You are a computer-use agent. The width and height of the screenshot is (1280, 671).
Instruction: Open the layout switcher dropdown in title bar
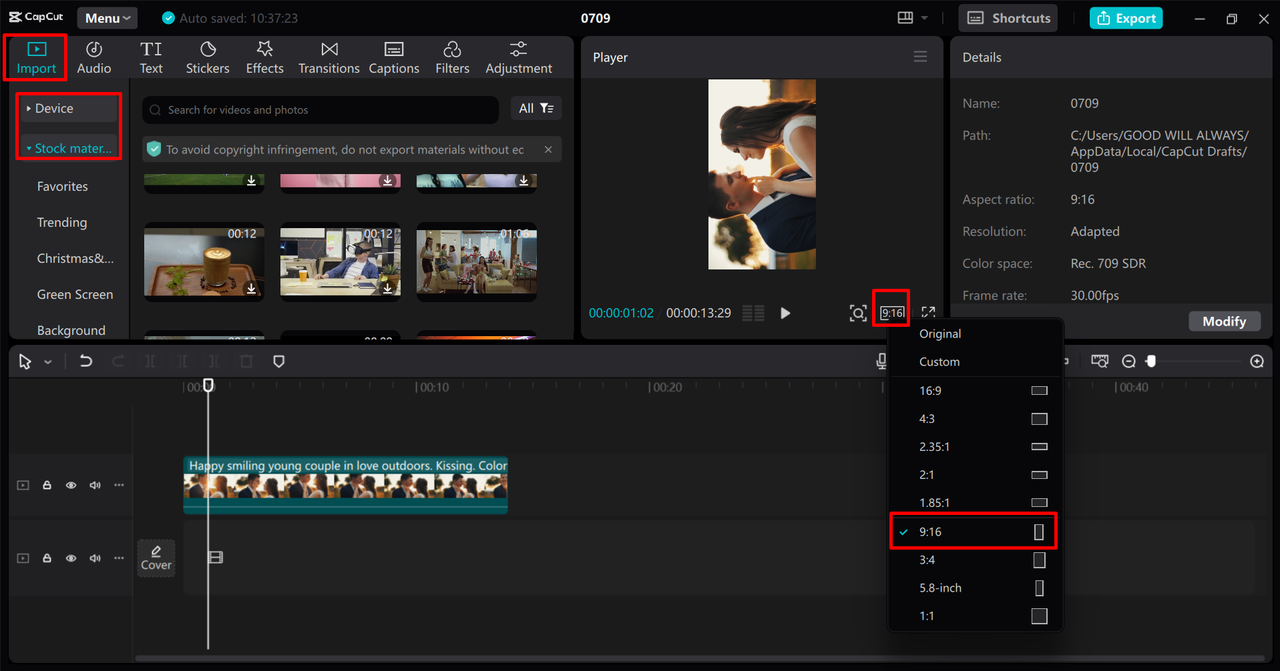pyautogui.click(x=912, y=18)
